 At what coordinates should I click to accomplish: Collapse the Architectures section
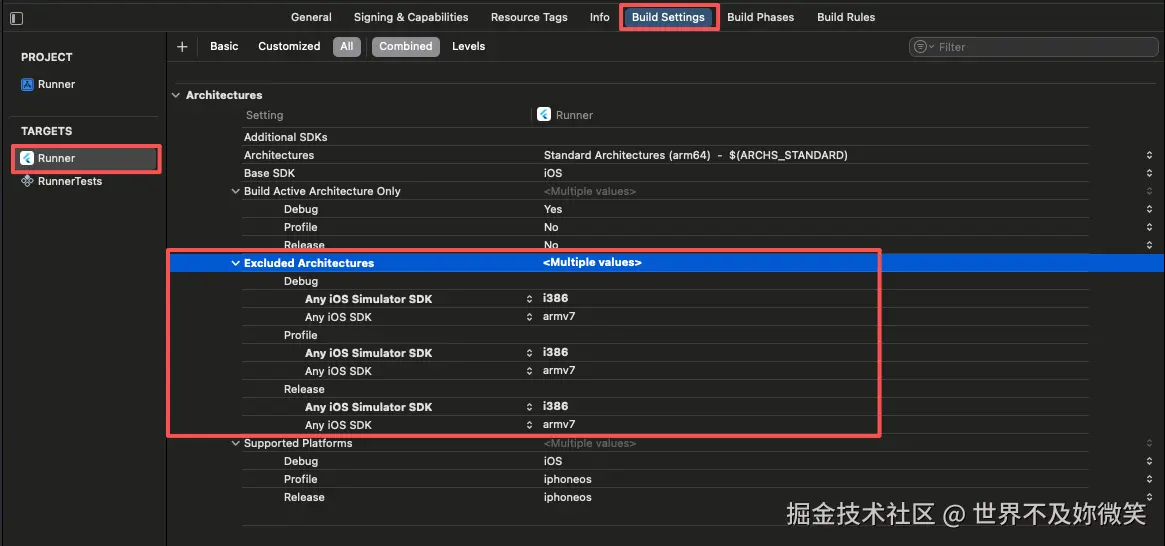point(176,95)
